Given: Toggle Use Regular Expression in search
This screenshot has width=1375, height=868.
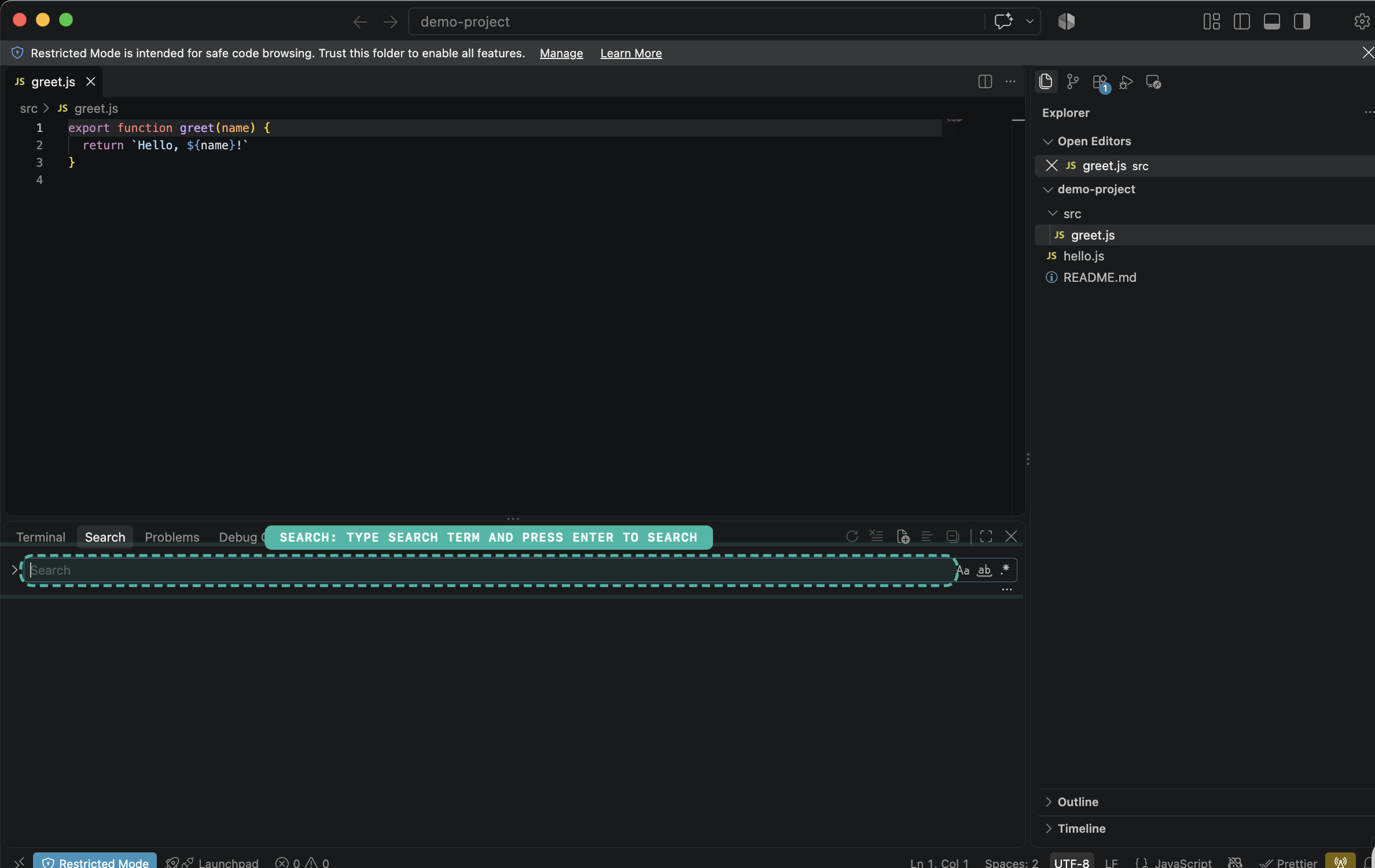Looking at the screenshot, I should point(1005,569).
